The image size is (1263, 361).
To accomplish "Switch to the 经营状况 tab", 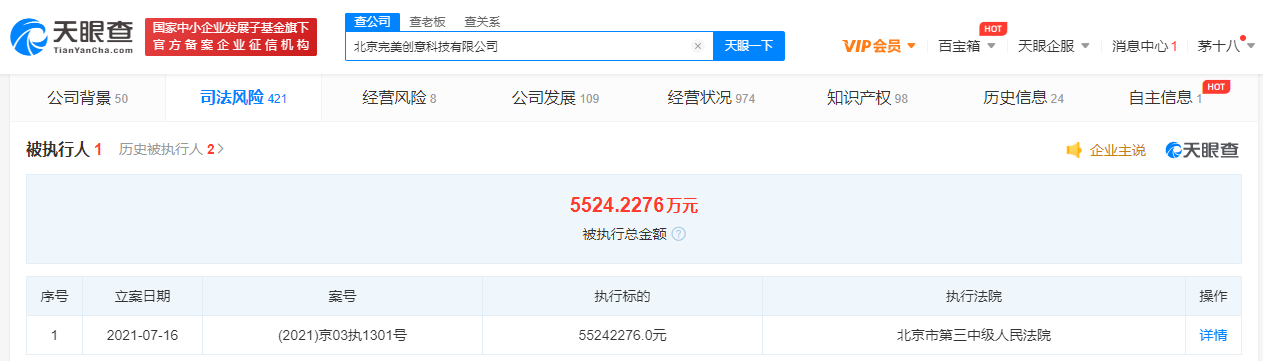I will (x=711, y=98).
